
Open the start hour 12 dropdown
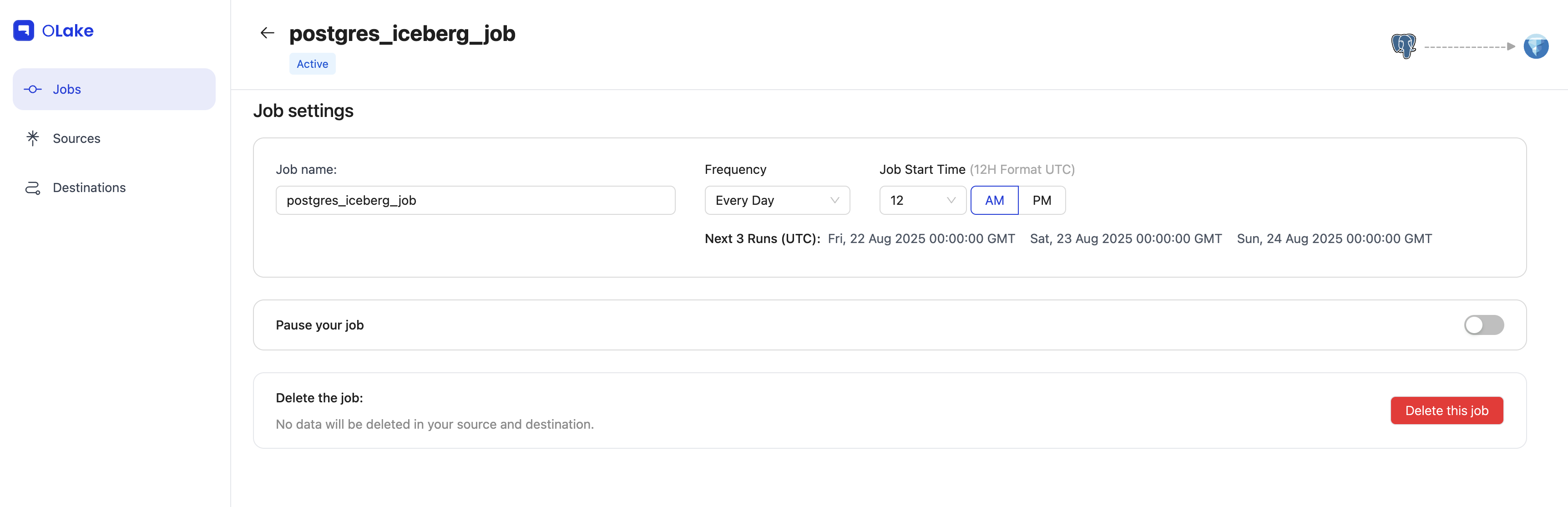pyautogui.click(x=922, y=200)
